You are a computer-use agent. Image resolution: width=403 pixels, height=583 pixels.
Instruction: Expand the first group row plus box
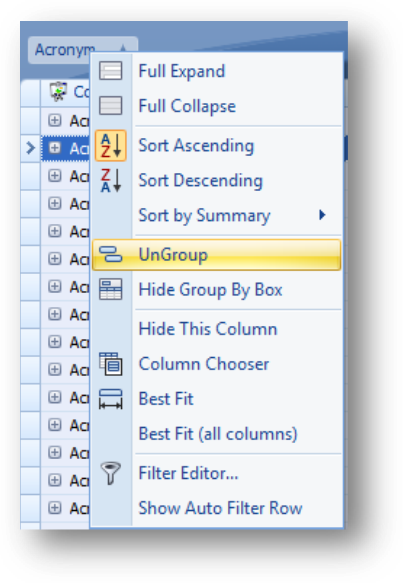pos(55,120)
